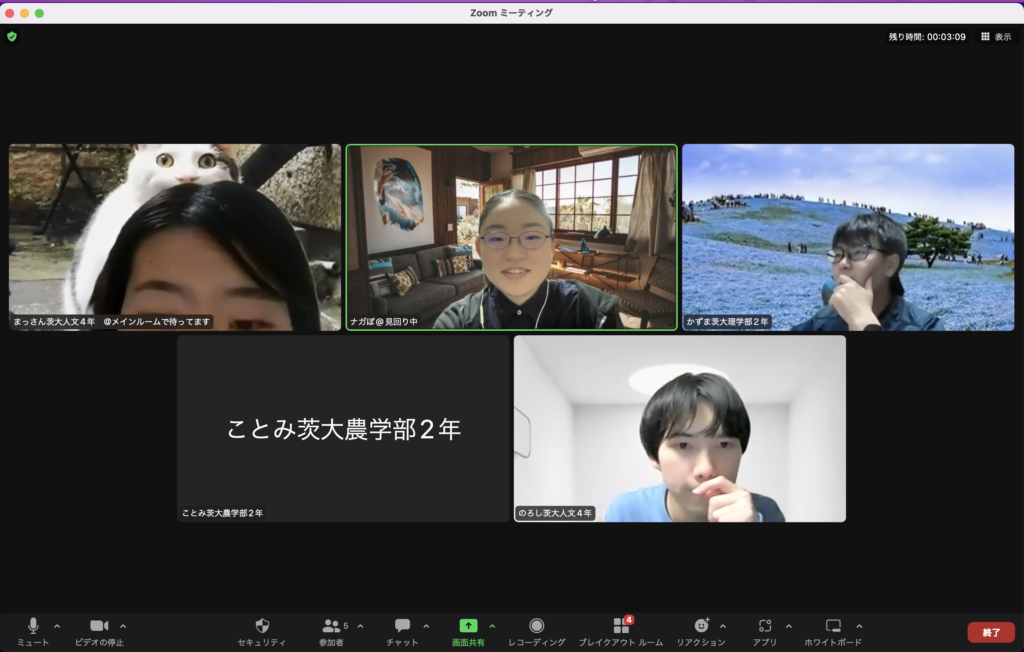
Task: Toggle Stop Video (ビデオの停止) camera button
Action: (99, 626)
